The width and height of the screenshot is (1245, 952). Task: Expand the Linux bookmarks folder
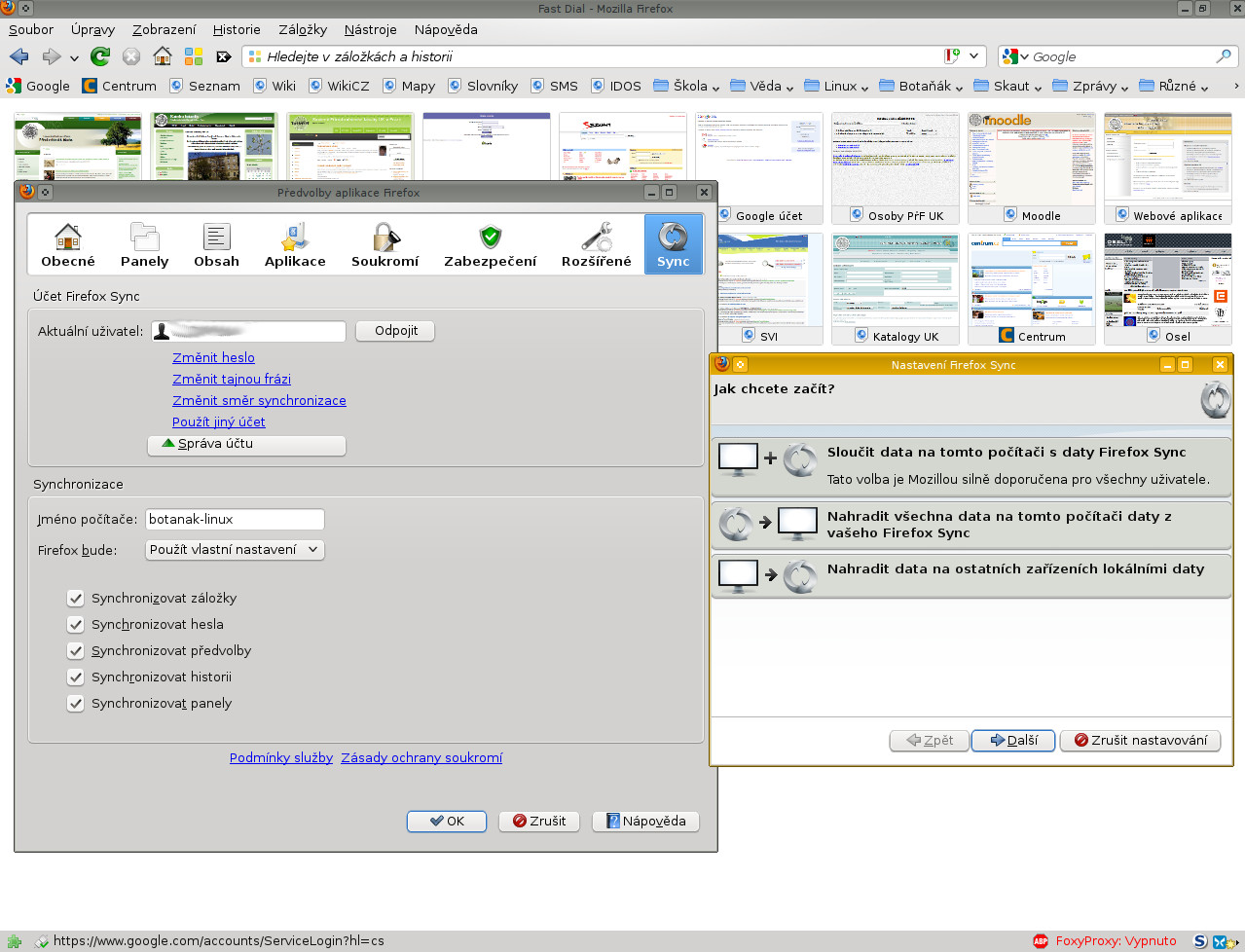pos(837,86)
